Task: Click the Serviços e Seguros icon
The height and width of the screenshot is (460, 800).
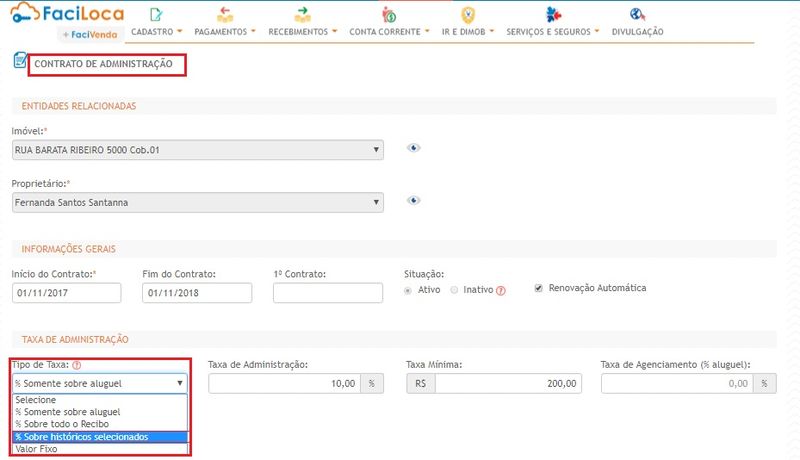Action: [552, 14]
